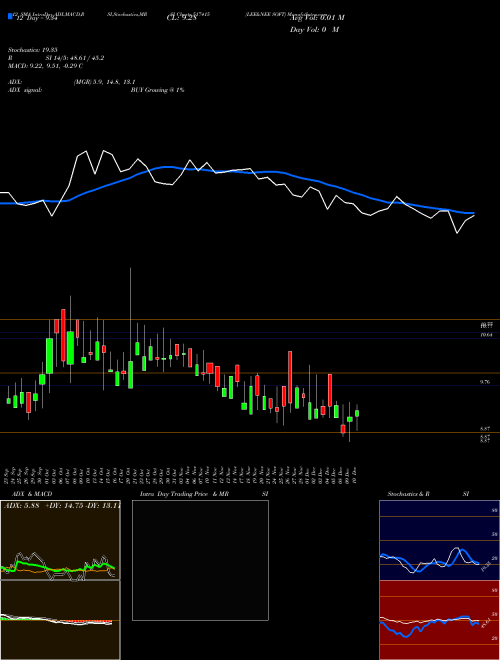
Task: Open the empty intraday trading price chart
Action: (200, 560)
